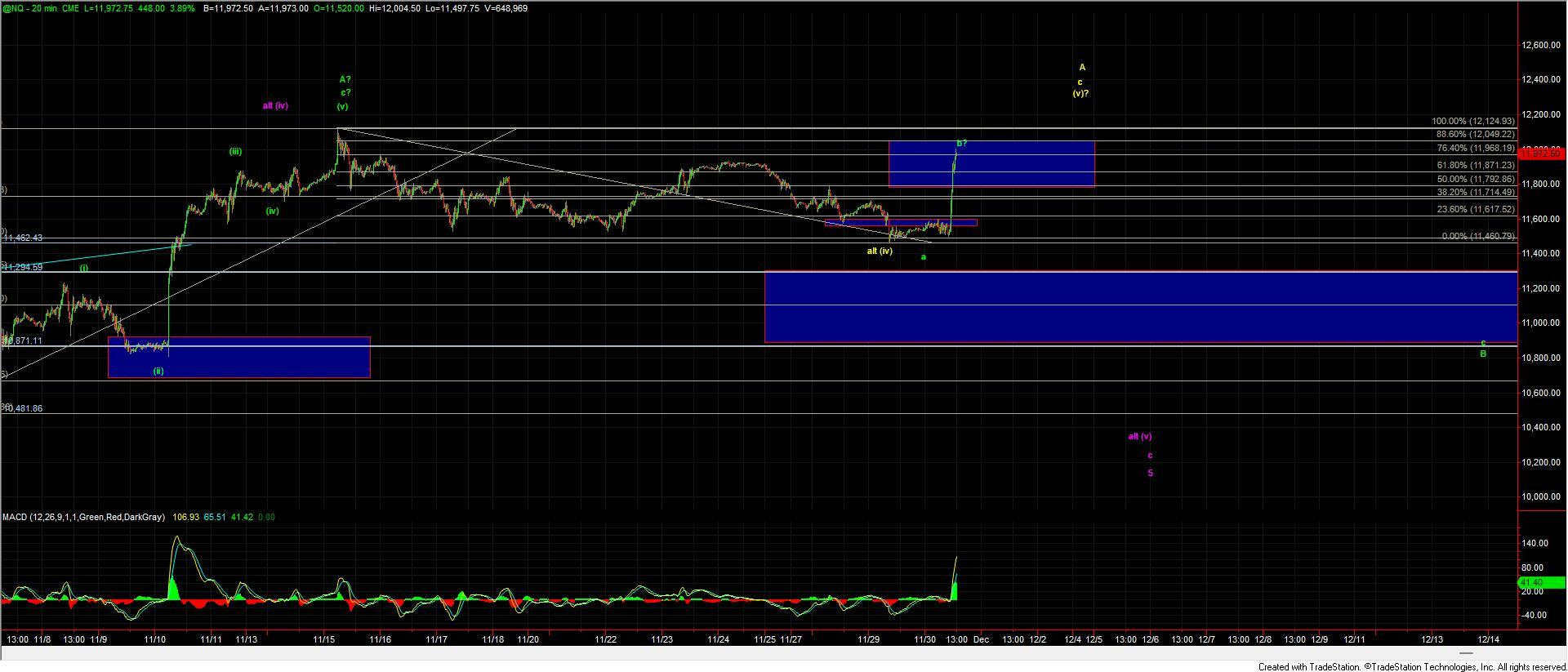Click the 12/11 date on time axis
Viewport: 1568px width, 672px height.
tap(1356, 639)
